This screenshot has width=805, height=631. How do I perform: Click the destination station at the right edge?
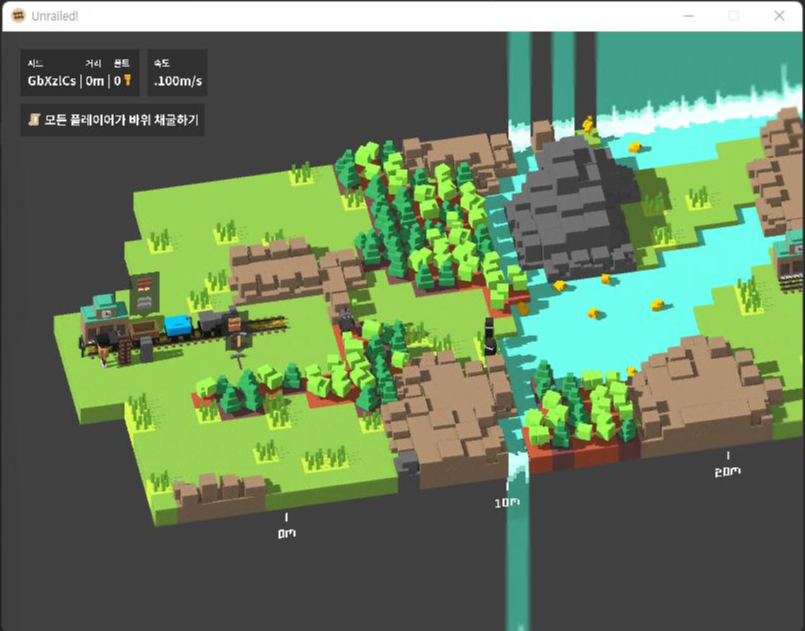(x=789, y=262)
